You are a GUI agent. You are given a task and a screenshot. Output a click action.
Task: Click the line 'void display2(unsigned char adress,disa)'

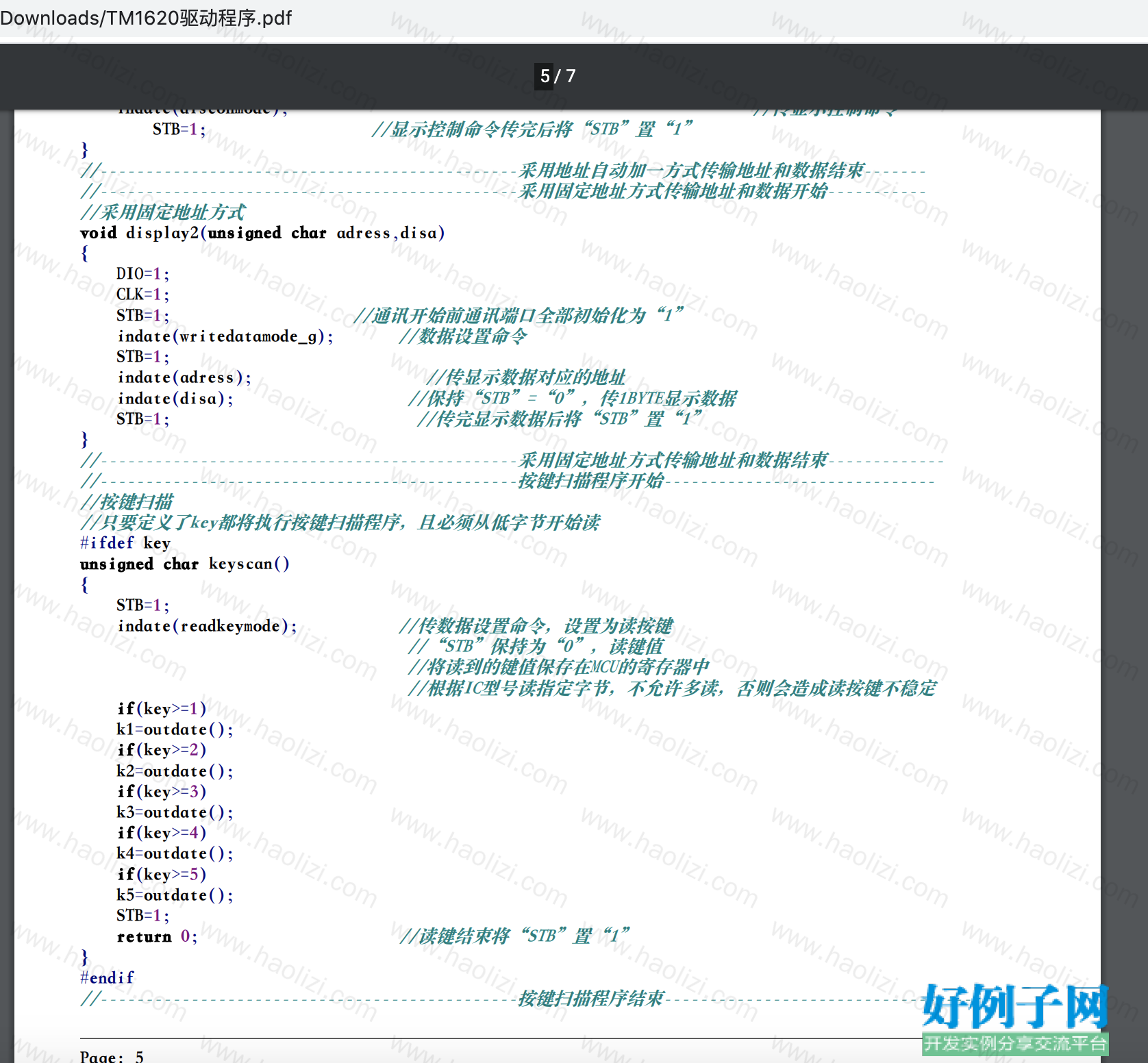(262, 233)
